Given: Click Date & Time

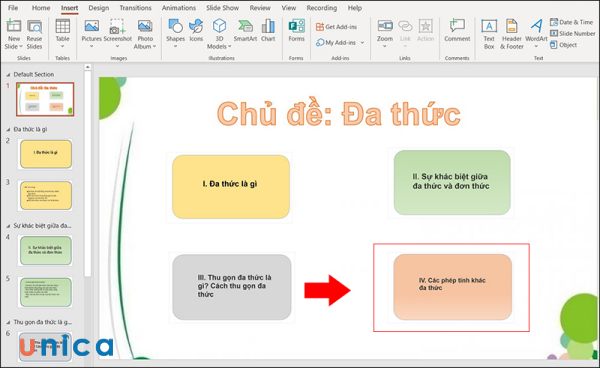Looking at the screenshot, I should [571, 22].
